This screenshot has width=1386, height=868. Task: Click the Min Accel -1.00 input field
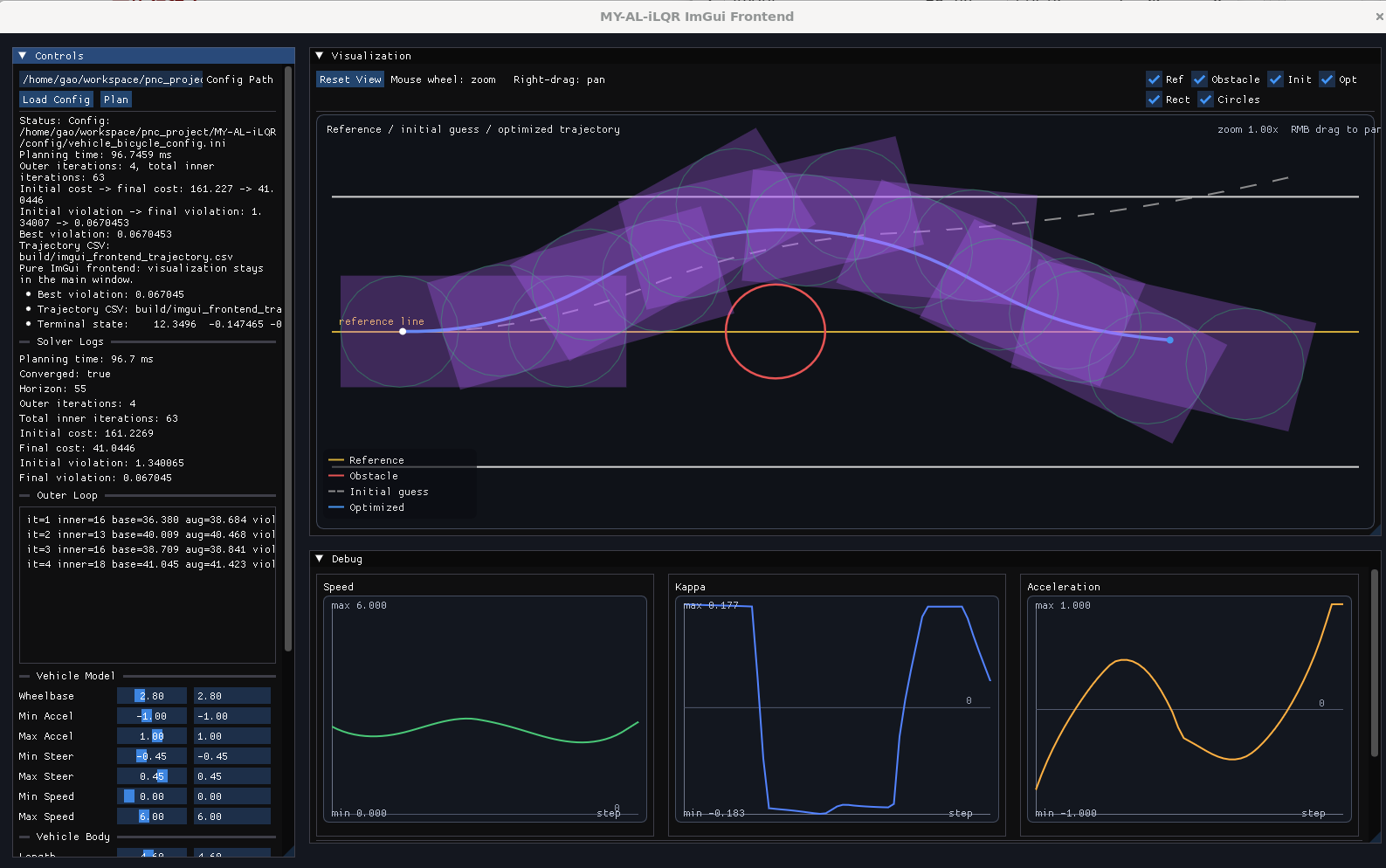point(232,716)
